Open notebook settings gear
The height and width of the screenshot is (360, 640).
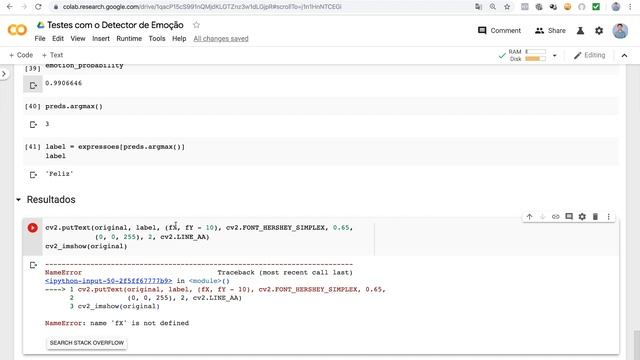599,31
